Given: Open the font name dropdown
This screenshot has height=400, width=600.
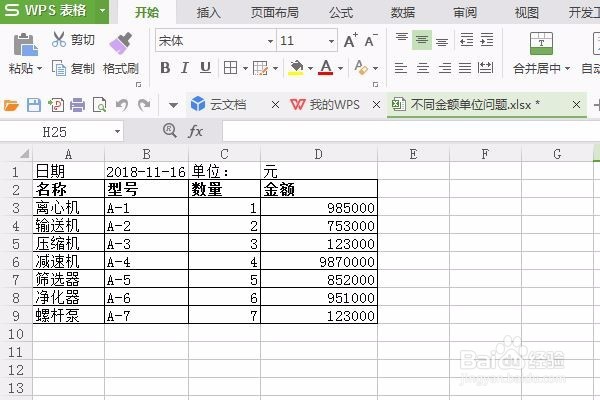Looking at the screenshot, I should [270, 41].
